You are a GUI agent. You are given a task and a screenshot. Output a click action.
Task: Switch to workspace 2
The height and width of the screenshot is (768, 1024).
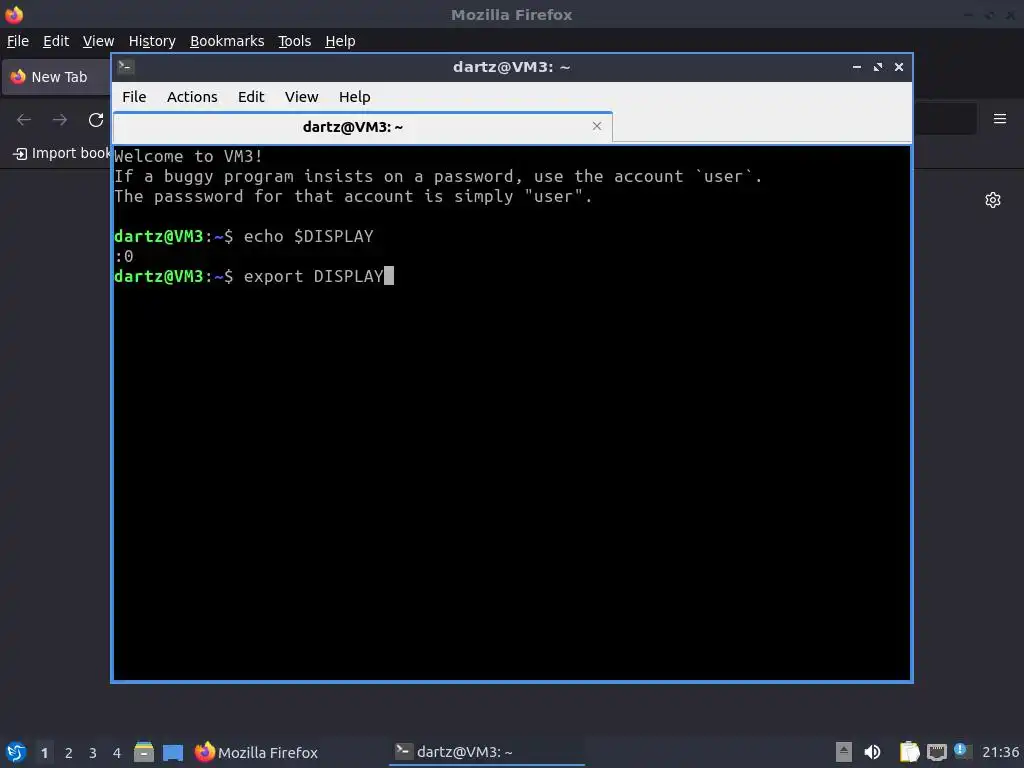(69, 753)
